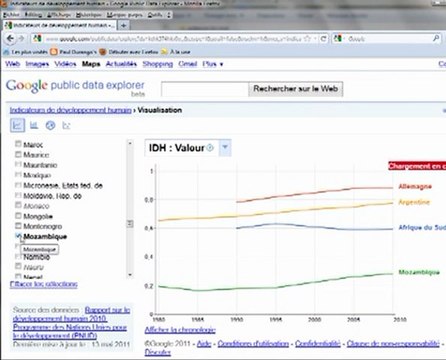Open the Rapport sur le développement humain 2010 link
Image resolution: width=446 pixels, height=360 pixels.
coord(71,314)
